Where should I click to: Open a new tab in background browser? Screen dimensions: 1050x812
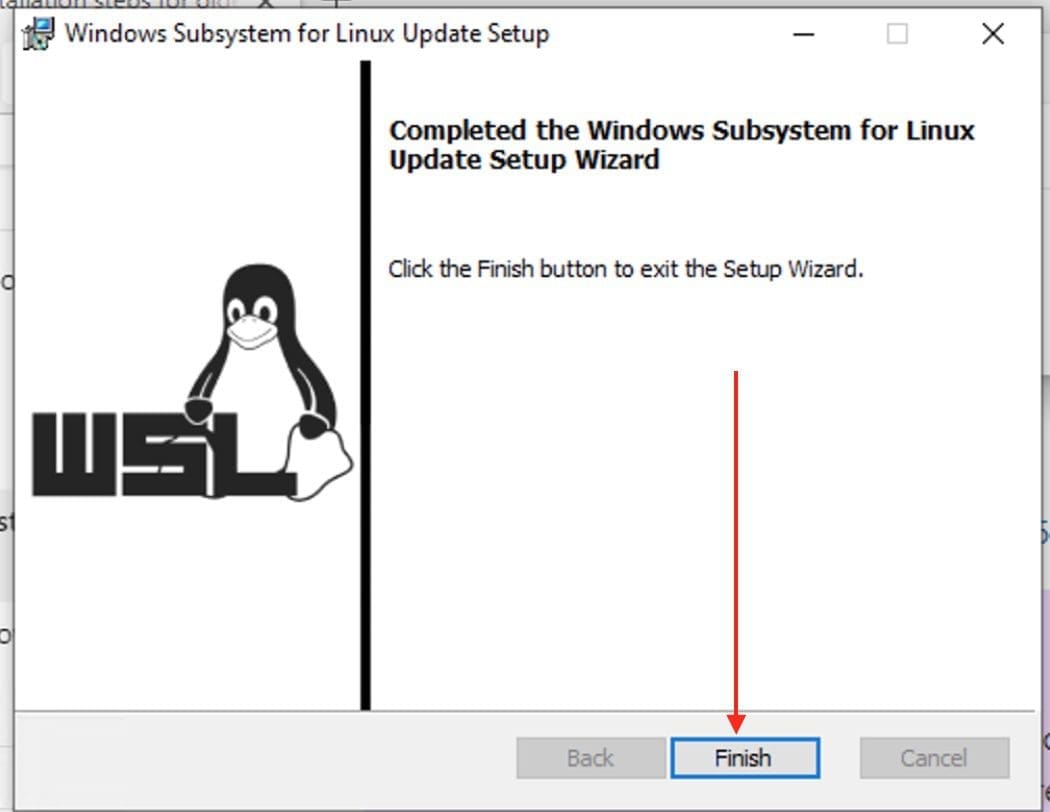(335, 3)
